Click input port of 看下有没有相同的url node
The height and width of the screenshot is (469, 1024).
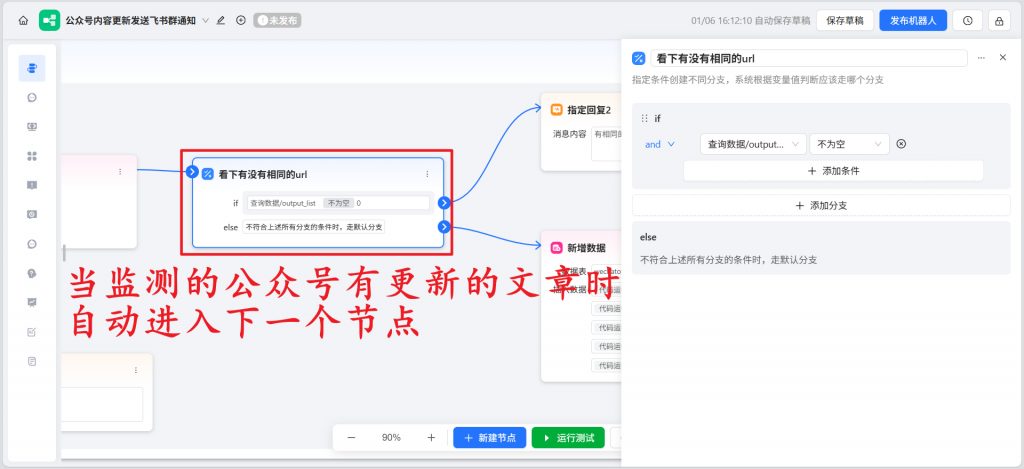(192, 172)
